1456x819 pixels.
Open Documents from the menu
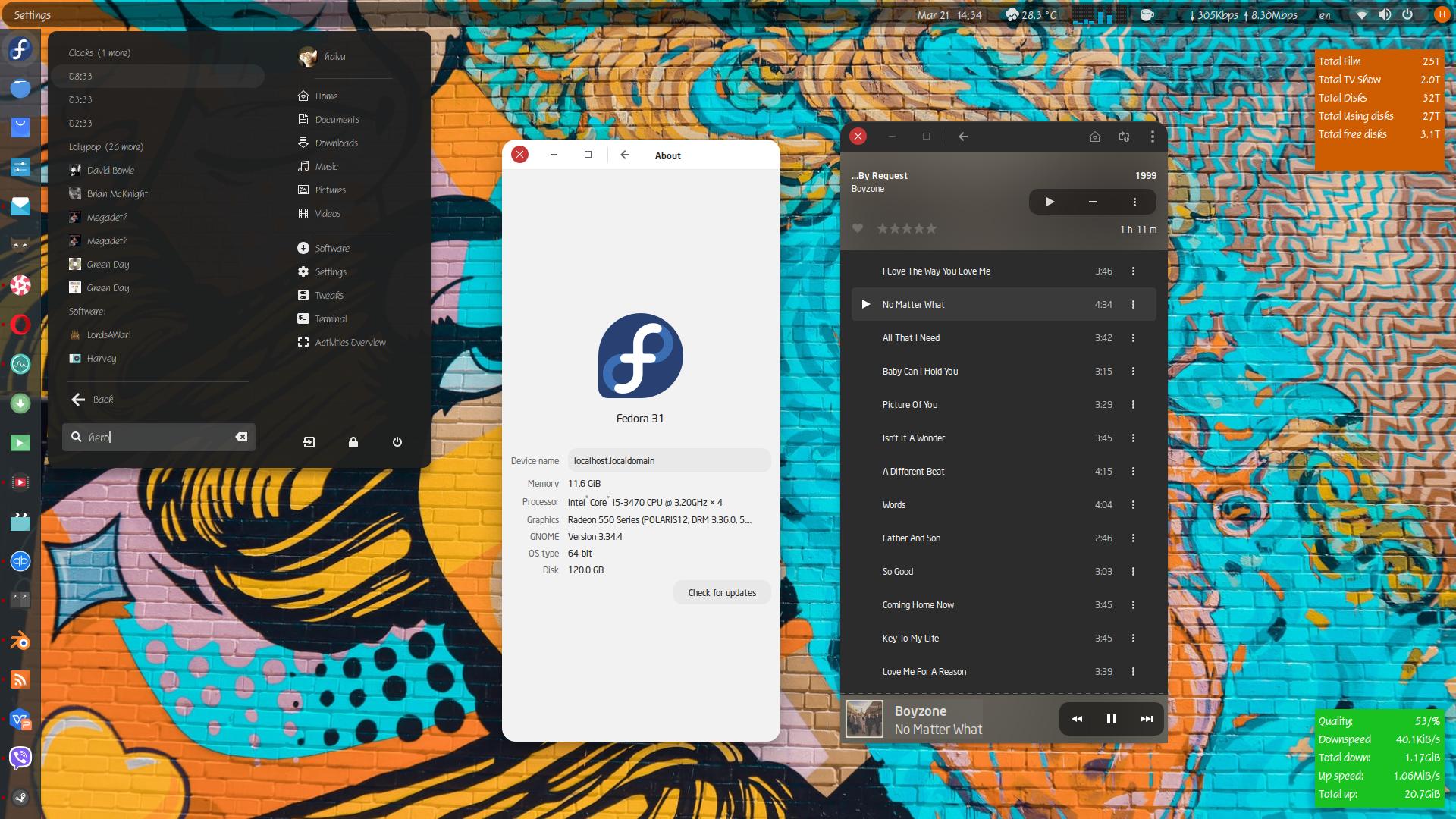click(x=328, y=120)
